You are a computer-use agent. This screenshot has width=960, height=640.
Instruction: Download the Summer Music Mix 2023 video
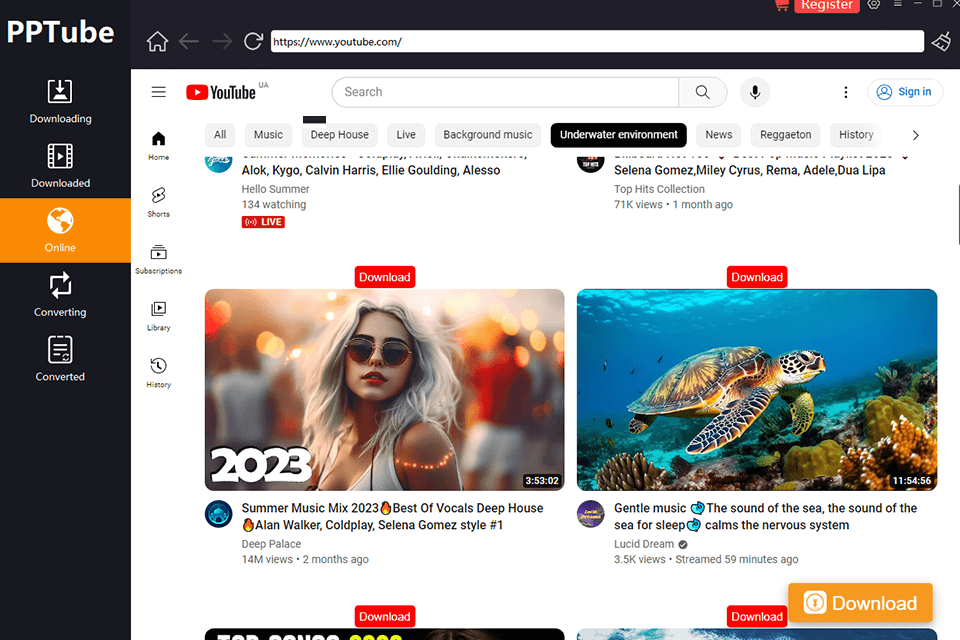(x=384, y=277)
